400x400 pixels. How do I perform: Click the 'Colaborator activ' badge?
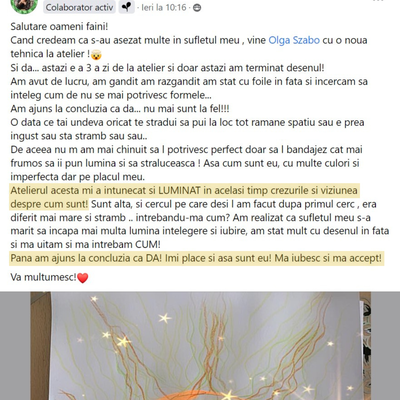pyautogui.click(x=79, y=7)
